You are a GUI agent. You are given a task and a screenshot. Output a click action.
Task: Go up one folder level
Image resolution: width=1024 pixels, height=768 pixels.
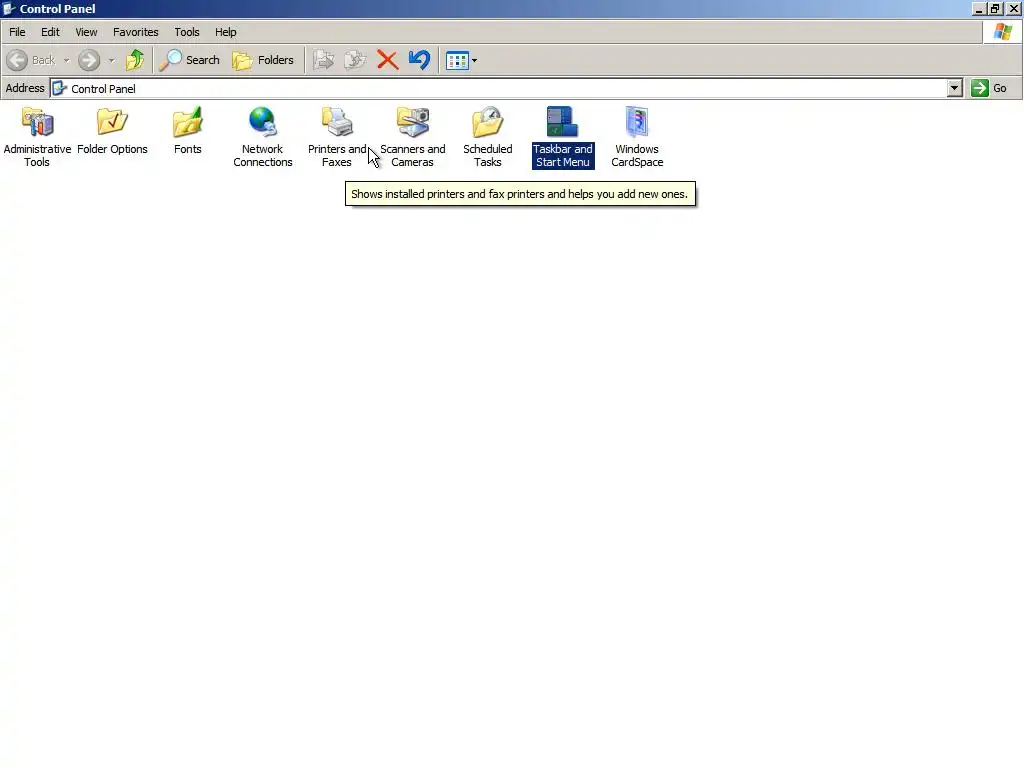coord(135,60)
